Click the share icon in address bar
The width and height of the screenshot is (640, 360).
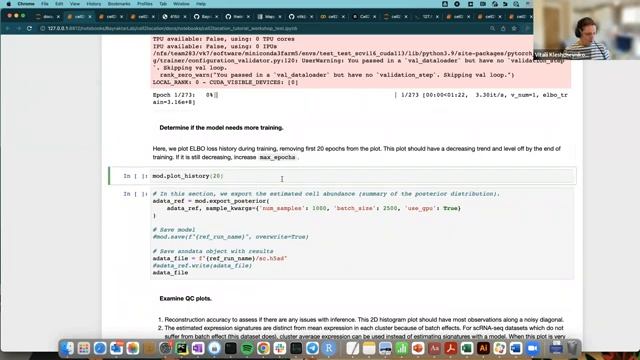point(503,29)
